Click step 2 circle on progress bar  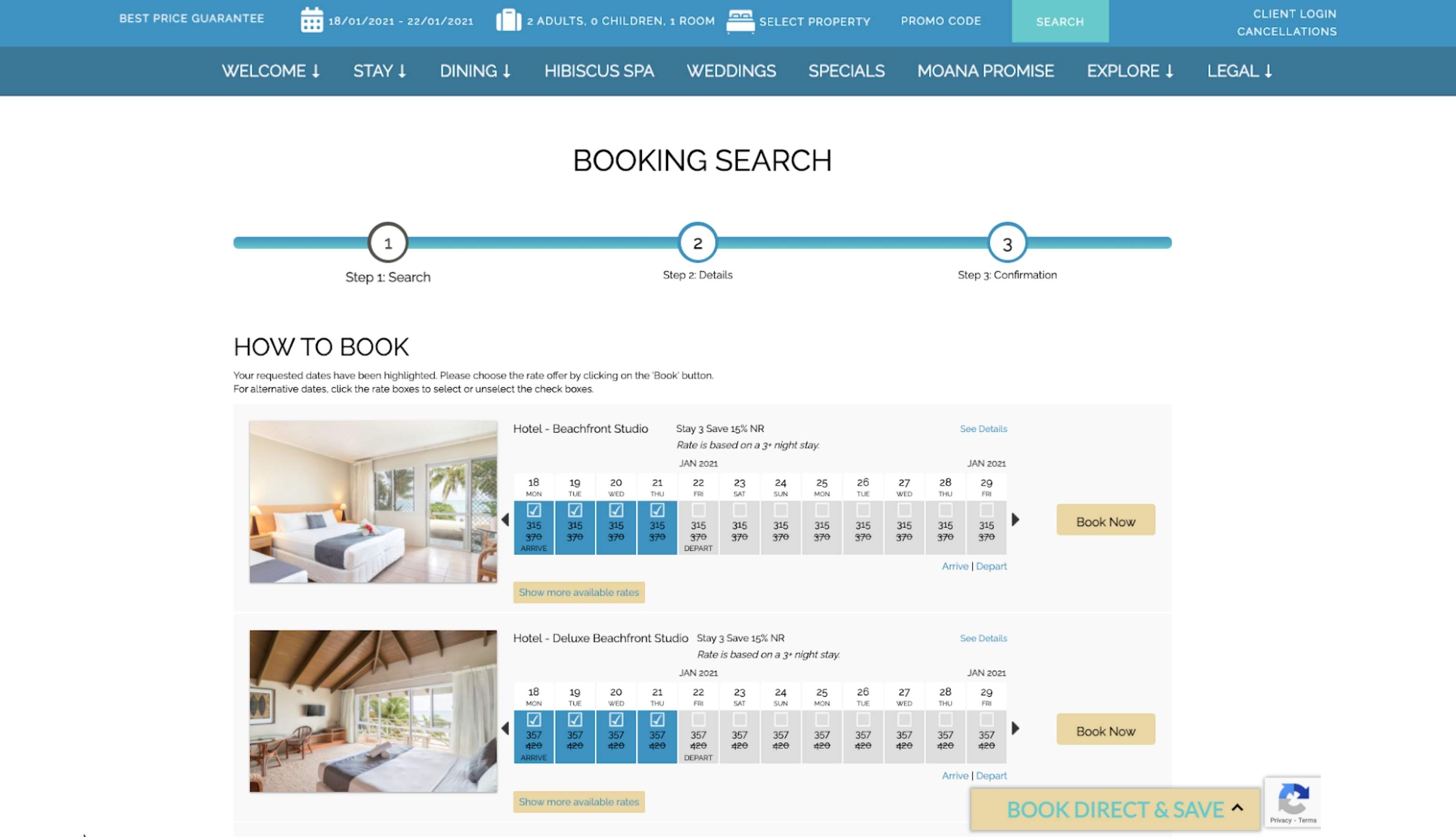[x=697, y=243]
